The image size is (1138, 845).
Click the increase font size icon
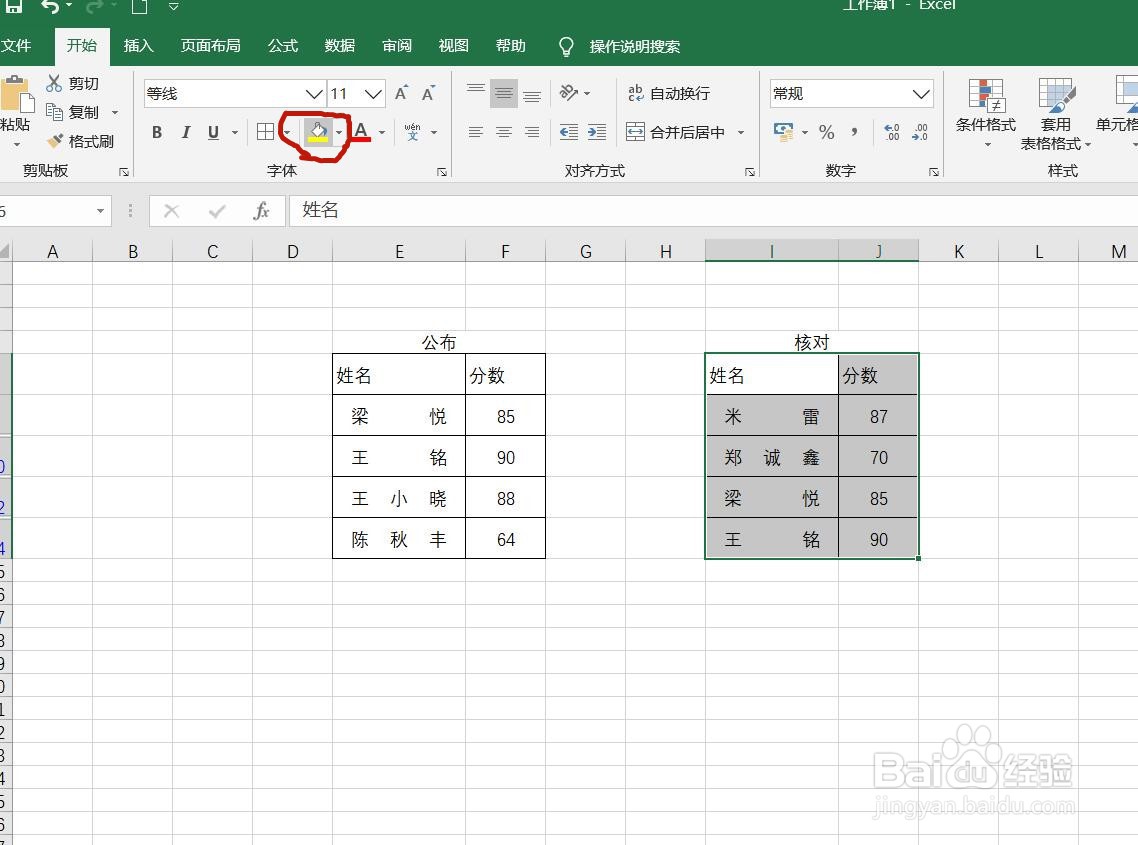401,93
